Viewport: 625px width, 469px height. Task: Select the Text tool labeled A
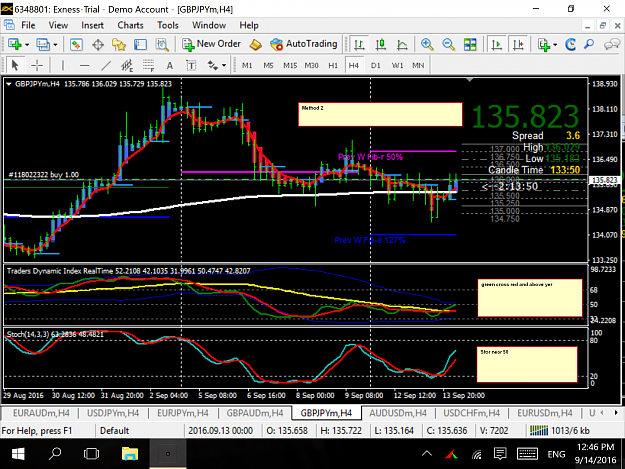click(x=170, y=65)
